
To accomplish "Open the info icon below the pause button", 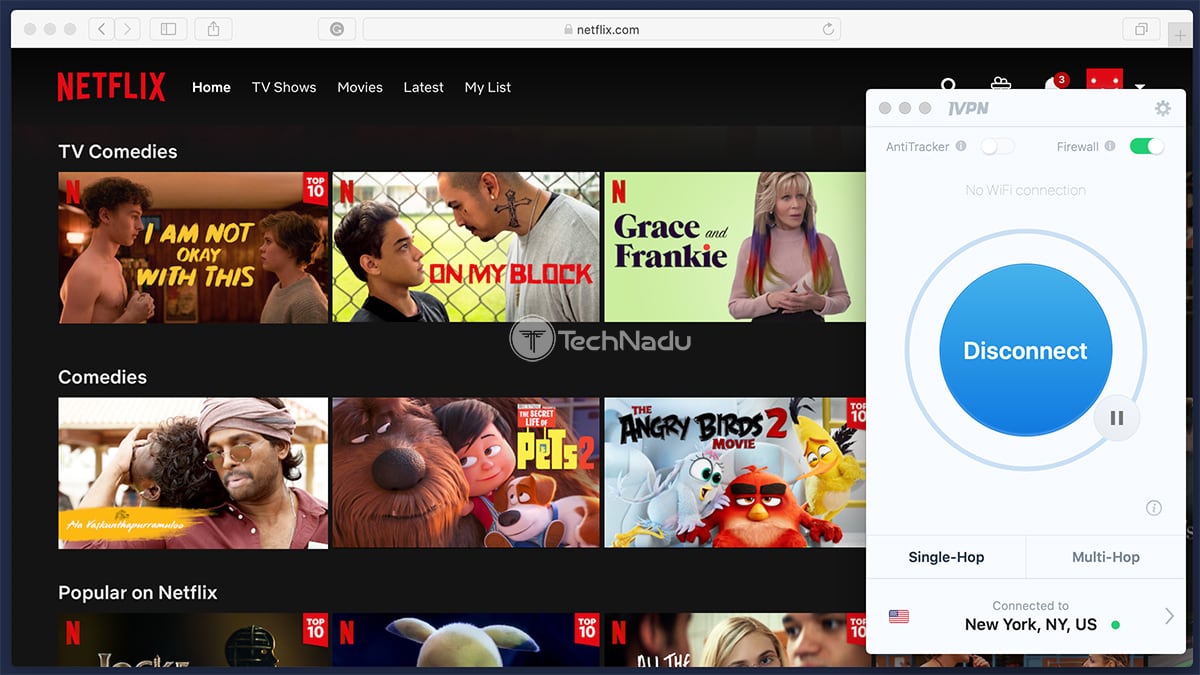I will (x=1154, y=508).
